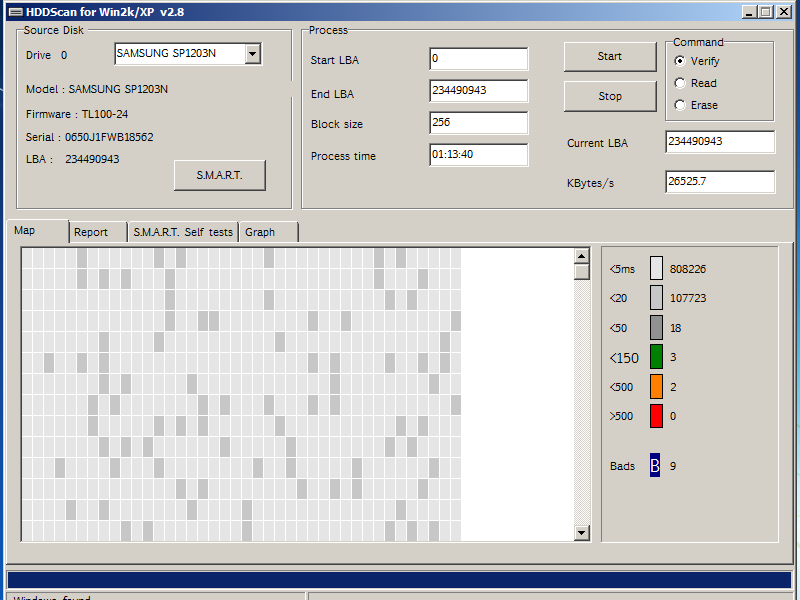Click the End LBA input field
The image size is (800, 600).
(x=478, y=91)
